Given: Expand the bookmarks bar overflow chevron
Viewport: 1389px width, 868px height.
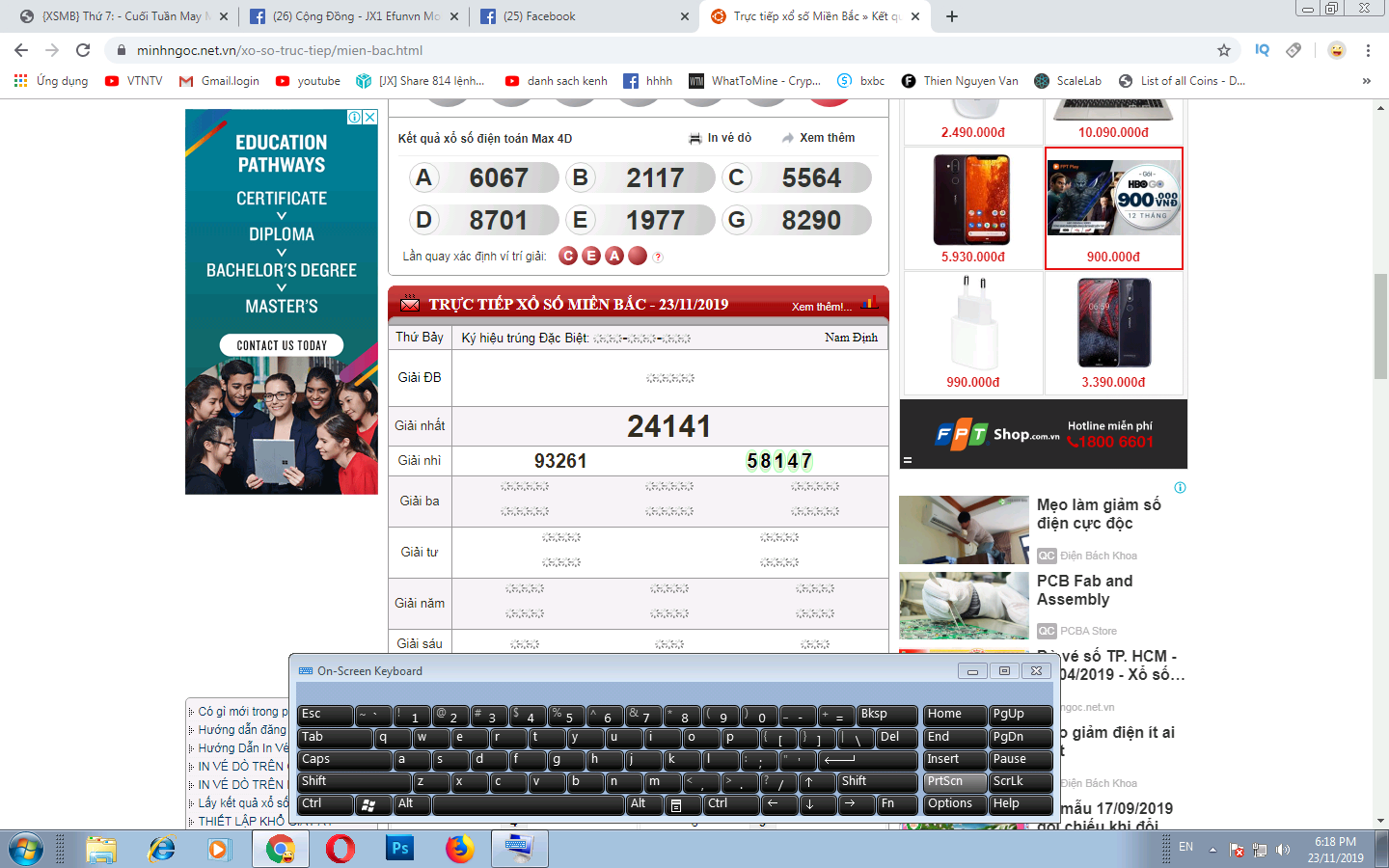Looking at the screenshot, I should click(1366, 81).
